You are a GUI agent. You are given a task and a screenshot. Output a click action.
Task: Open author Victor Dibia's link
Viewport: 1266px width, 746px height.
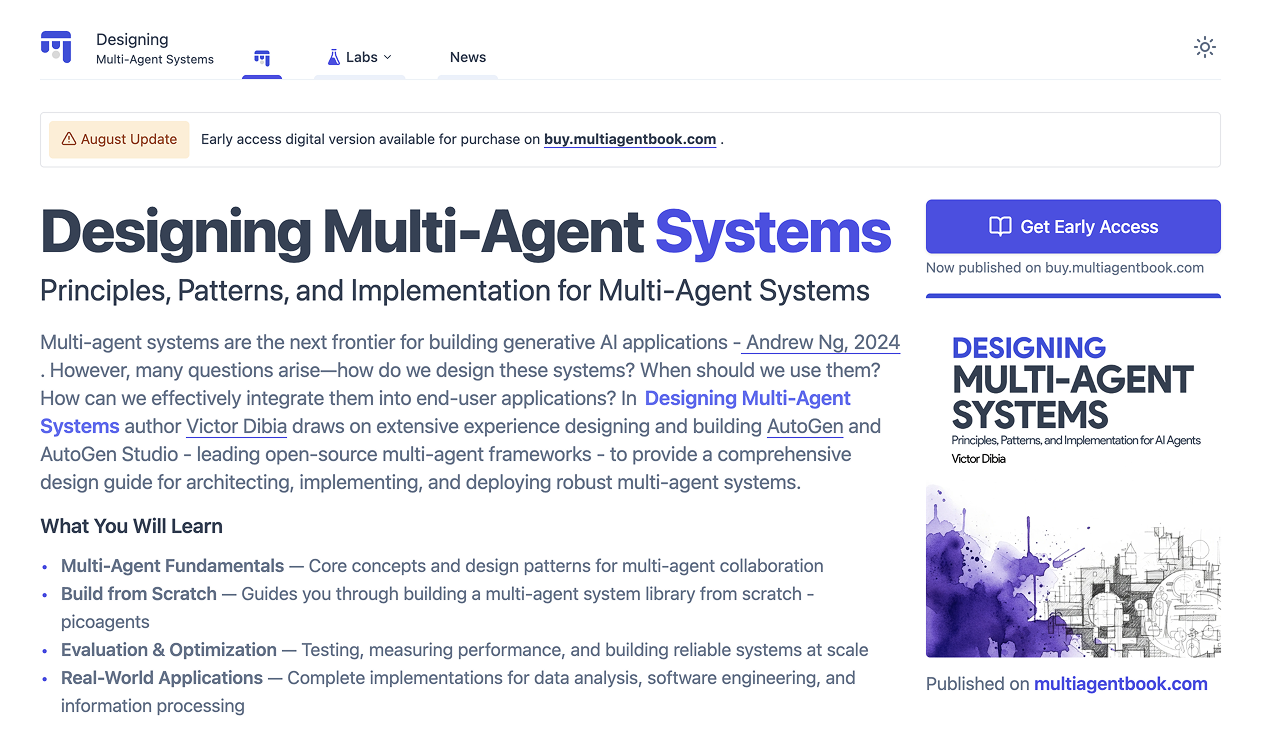pos(236,426)
